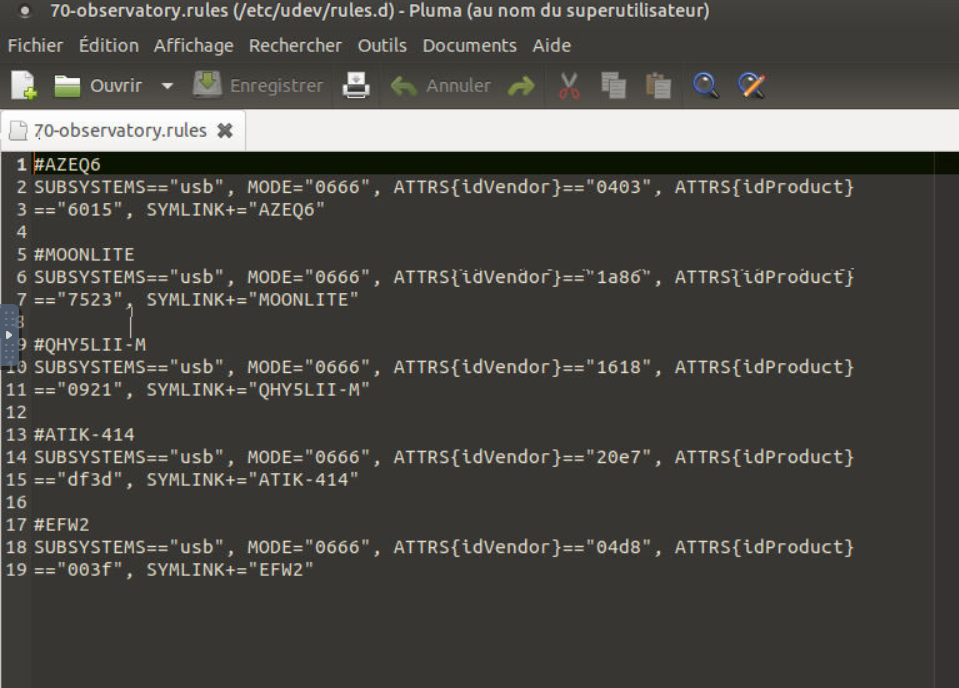Open the Aide menu
959x688 pixels.
552,45
